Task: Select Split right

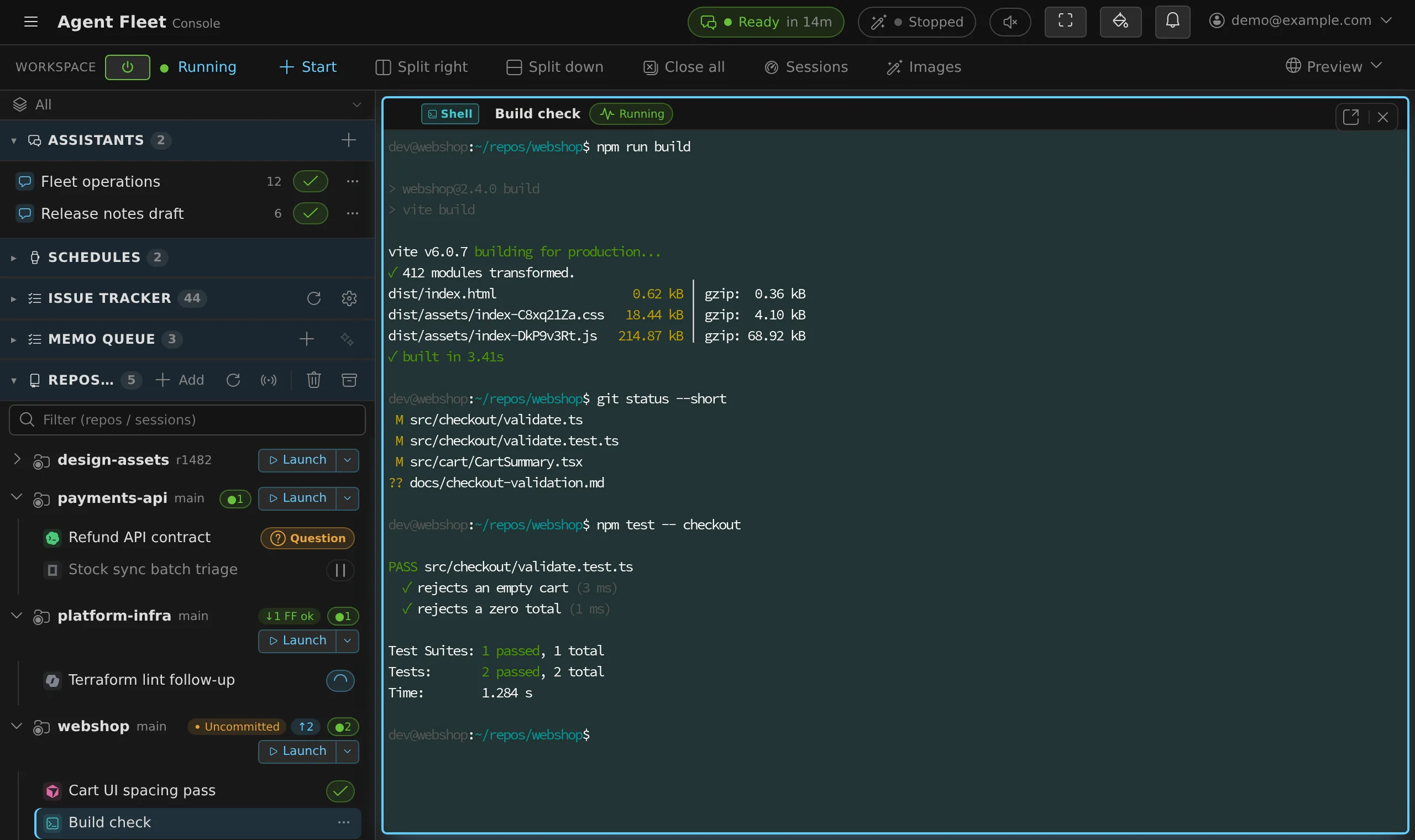Action: pos(421,67)
